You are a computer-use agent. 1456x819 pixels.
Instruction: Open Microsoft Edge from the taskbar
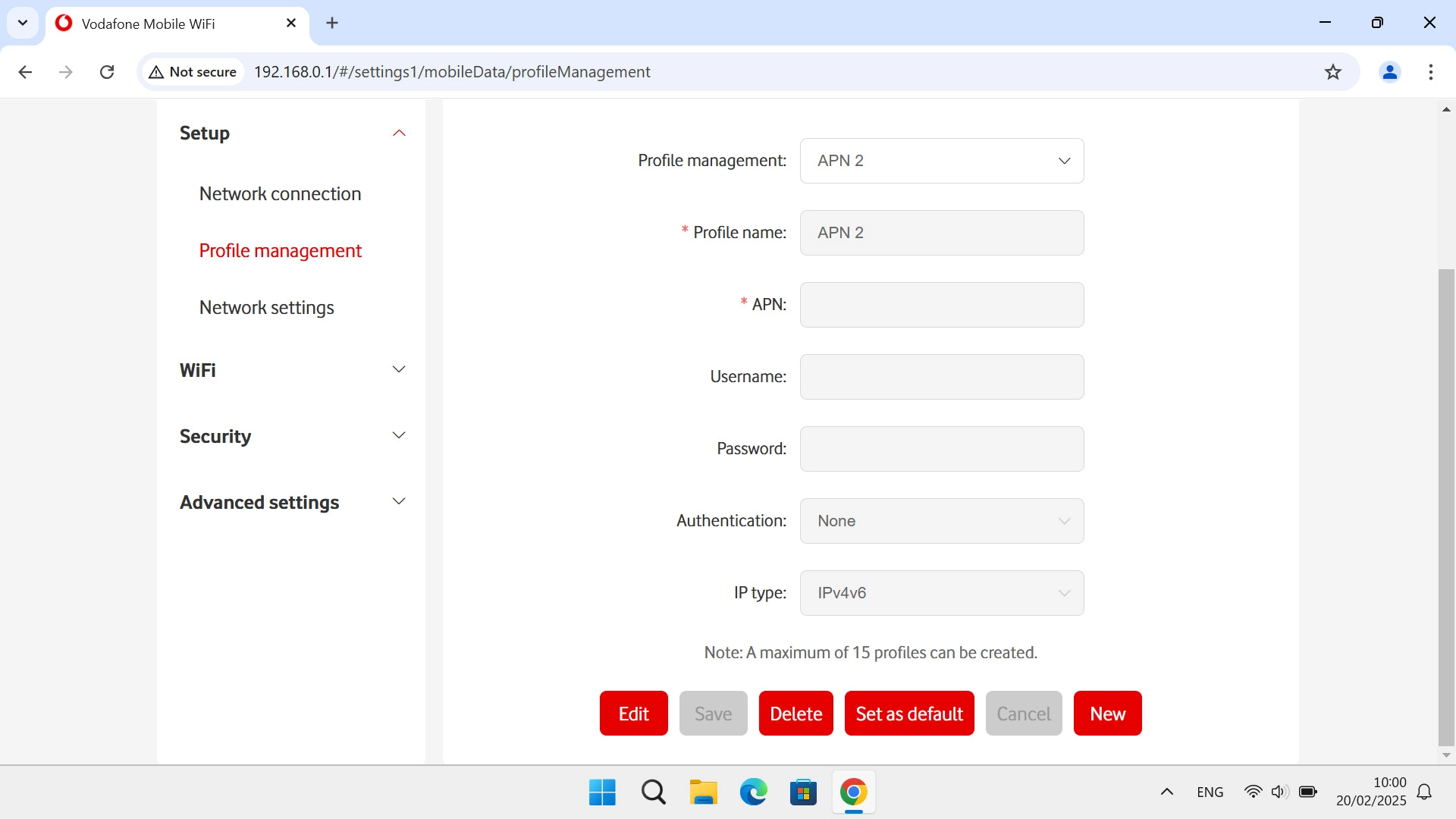[753, 792]
